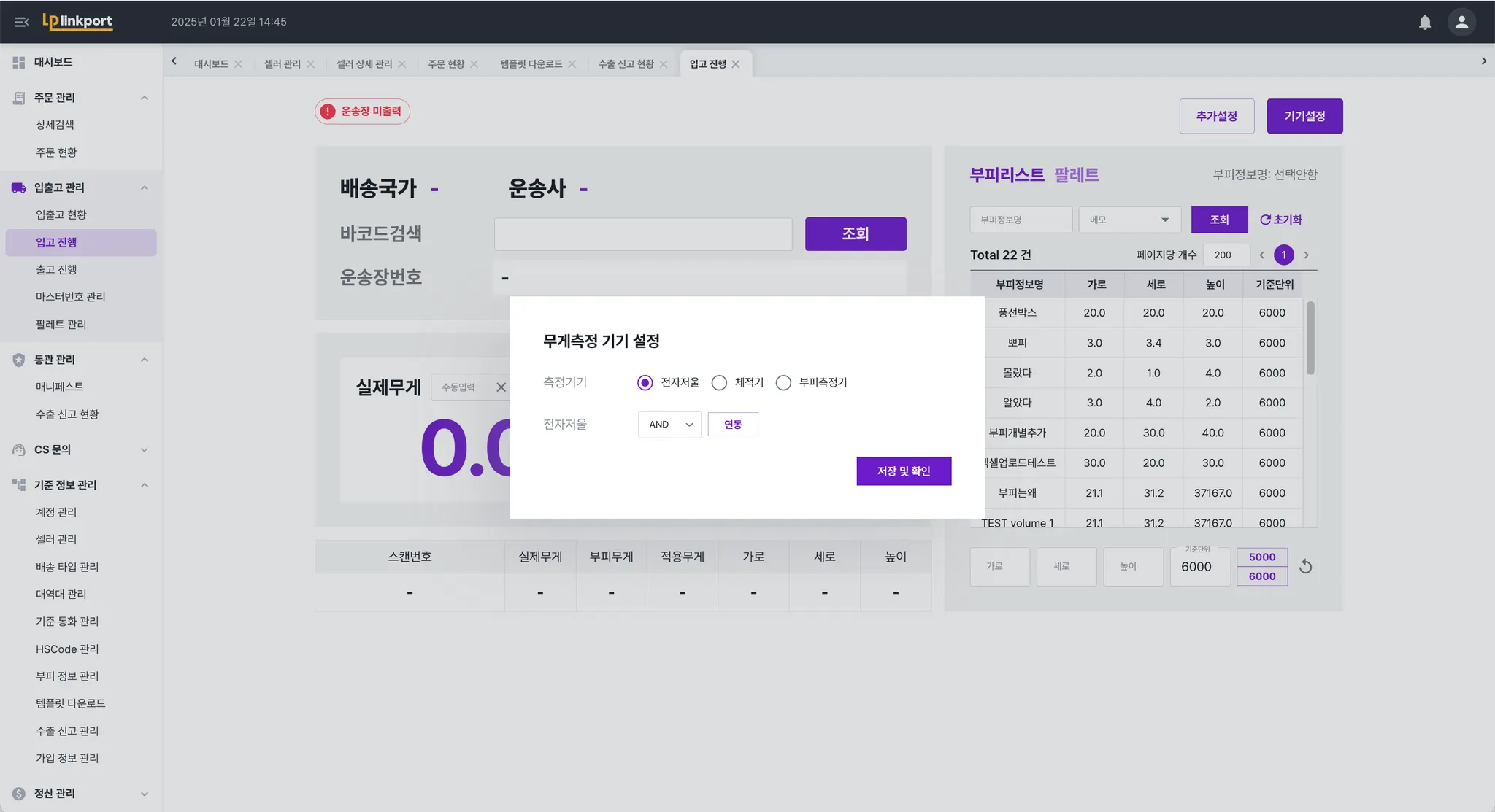Open the AND scale dropdown
The image size is (1495, 812).
669,425
